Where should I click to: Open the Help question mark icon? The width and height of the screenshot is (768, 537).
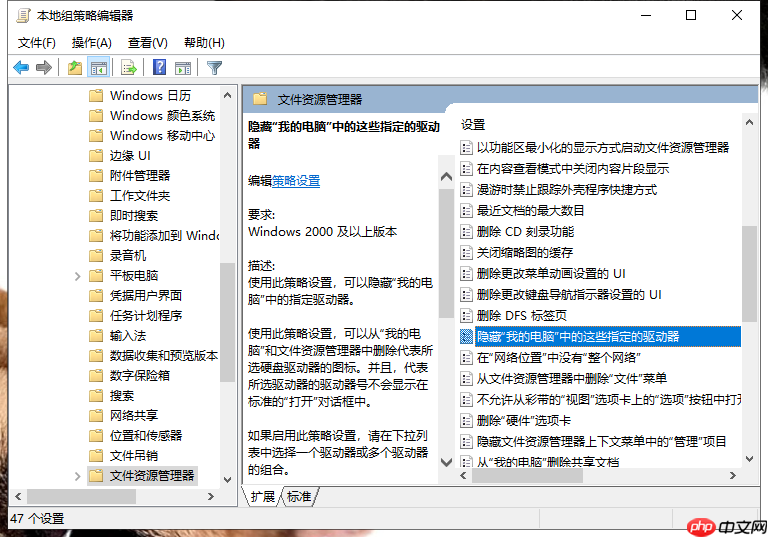click(159, 67)
